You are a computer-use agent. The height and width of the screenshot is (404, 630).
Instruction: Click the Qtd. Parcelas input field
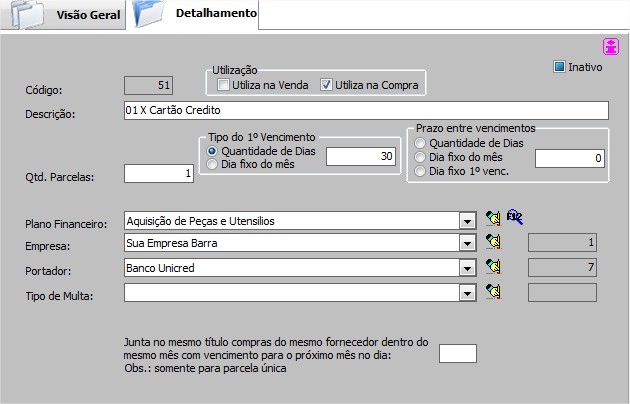(158, 175)
